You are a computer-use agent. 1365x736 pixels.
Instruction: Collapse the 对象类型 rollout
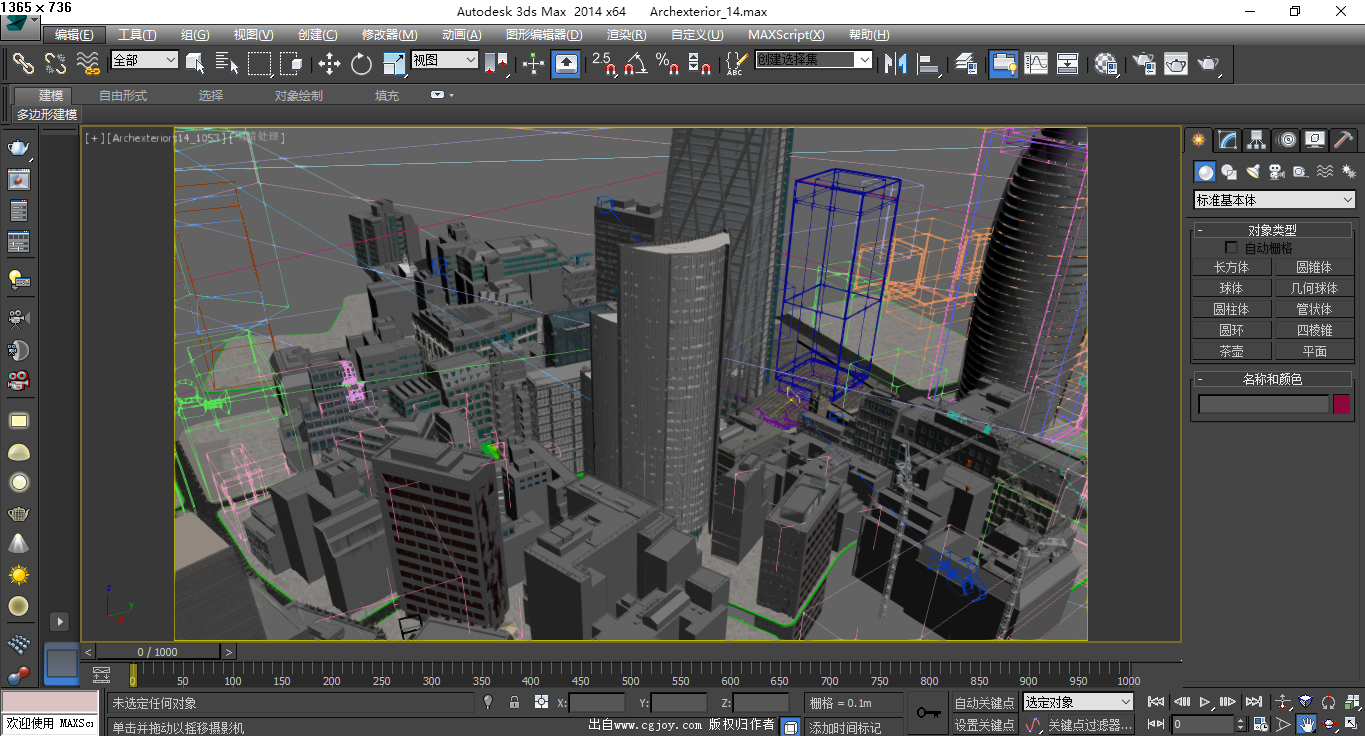[1272, 230]
